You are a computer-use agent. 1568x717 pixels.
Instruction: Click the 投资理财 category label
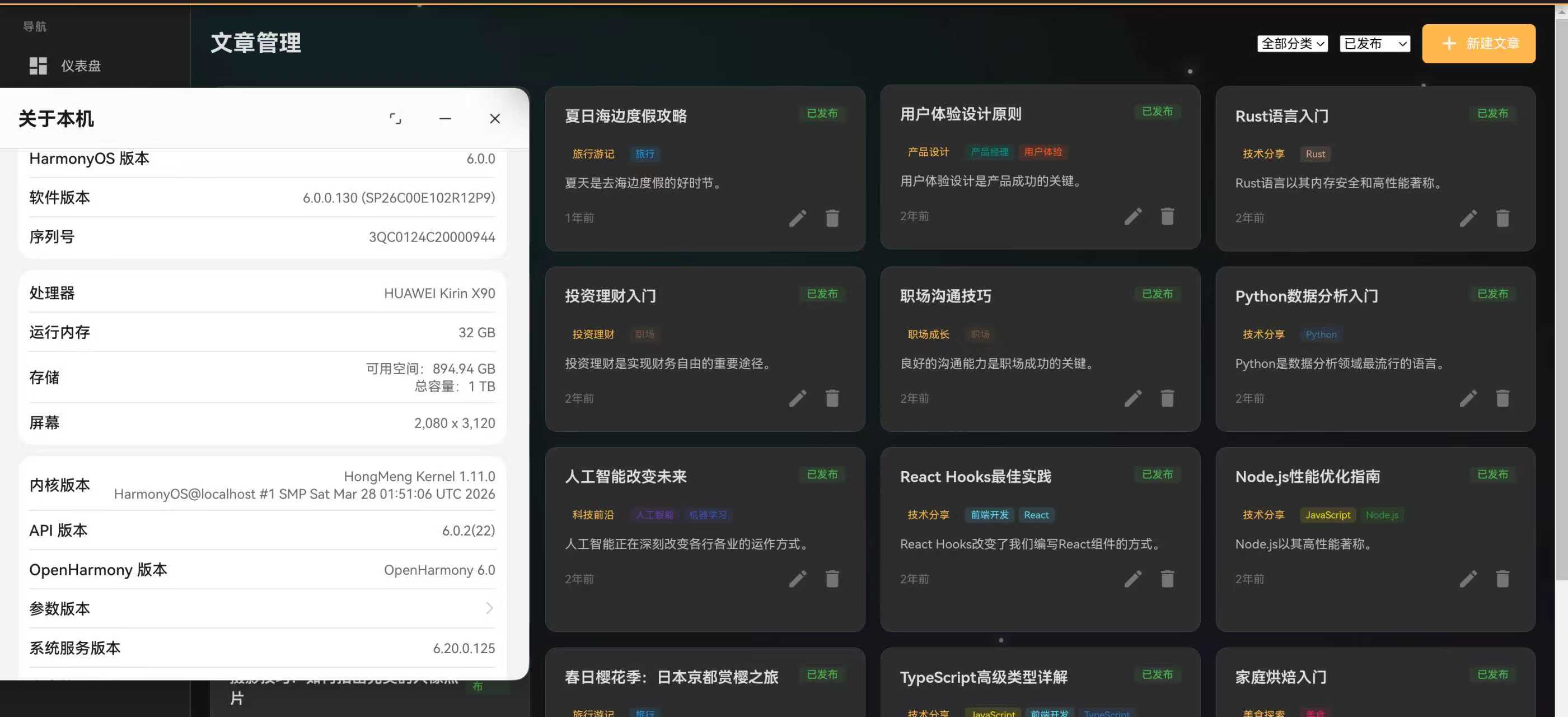coord(593,334)
